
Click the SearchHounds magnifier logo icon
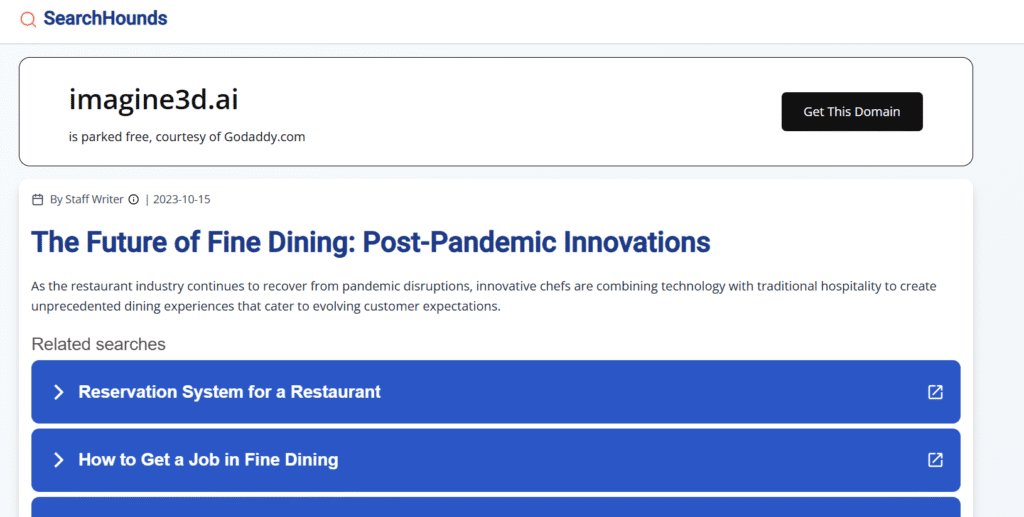coord(28,20)
